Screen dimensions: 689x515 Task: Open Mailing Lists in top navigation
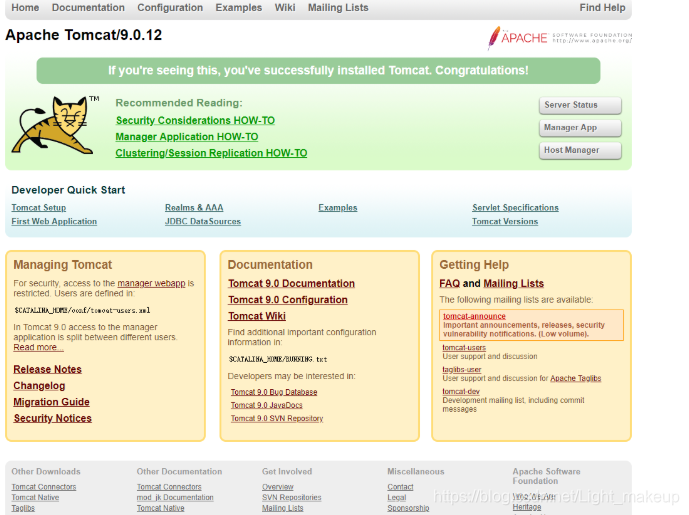338,8
